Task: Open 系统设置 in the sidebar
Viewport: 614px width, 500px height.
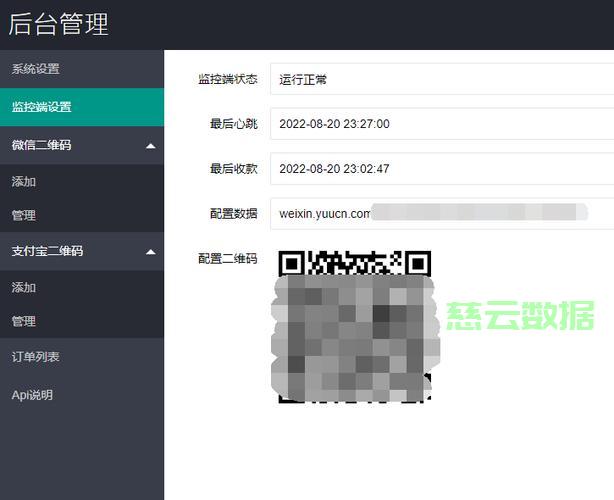Action: click(x=81, y=69)
